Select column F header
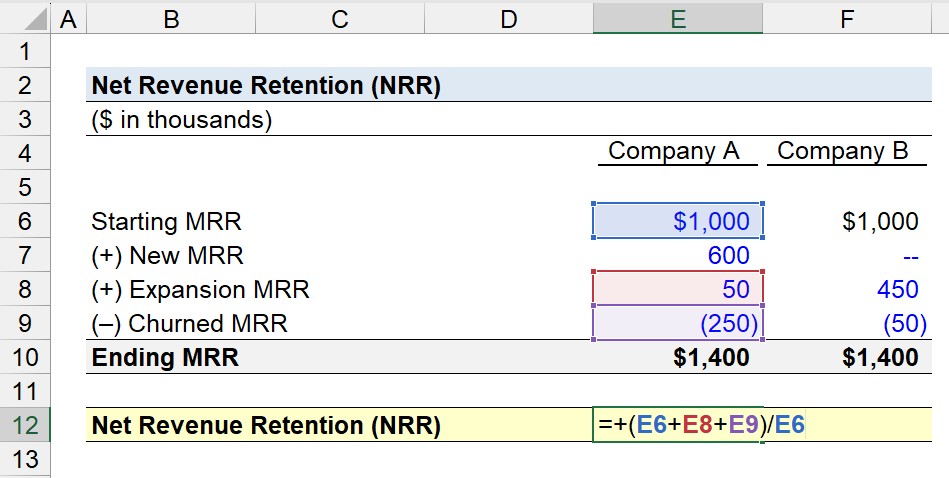 (847, 19)
